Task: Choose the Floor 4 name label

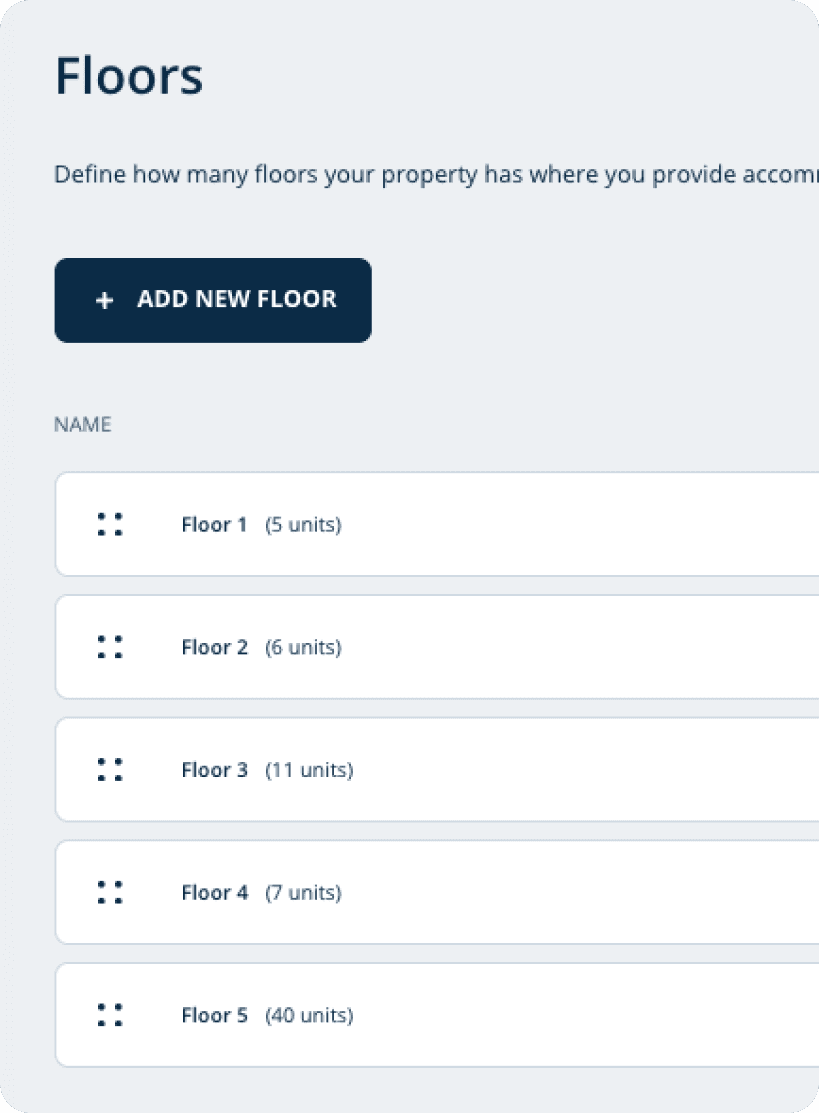Action: [x=214, y=893]
